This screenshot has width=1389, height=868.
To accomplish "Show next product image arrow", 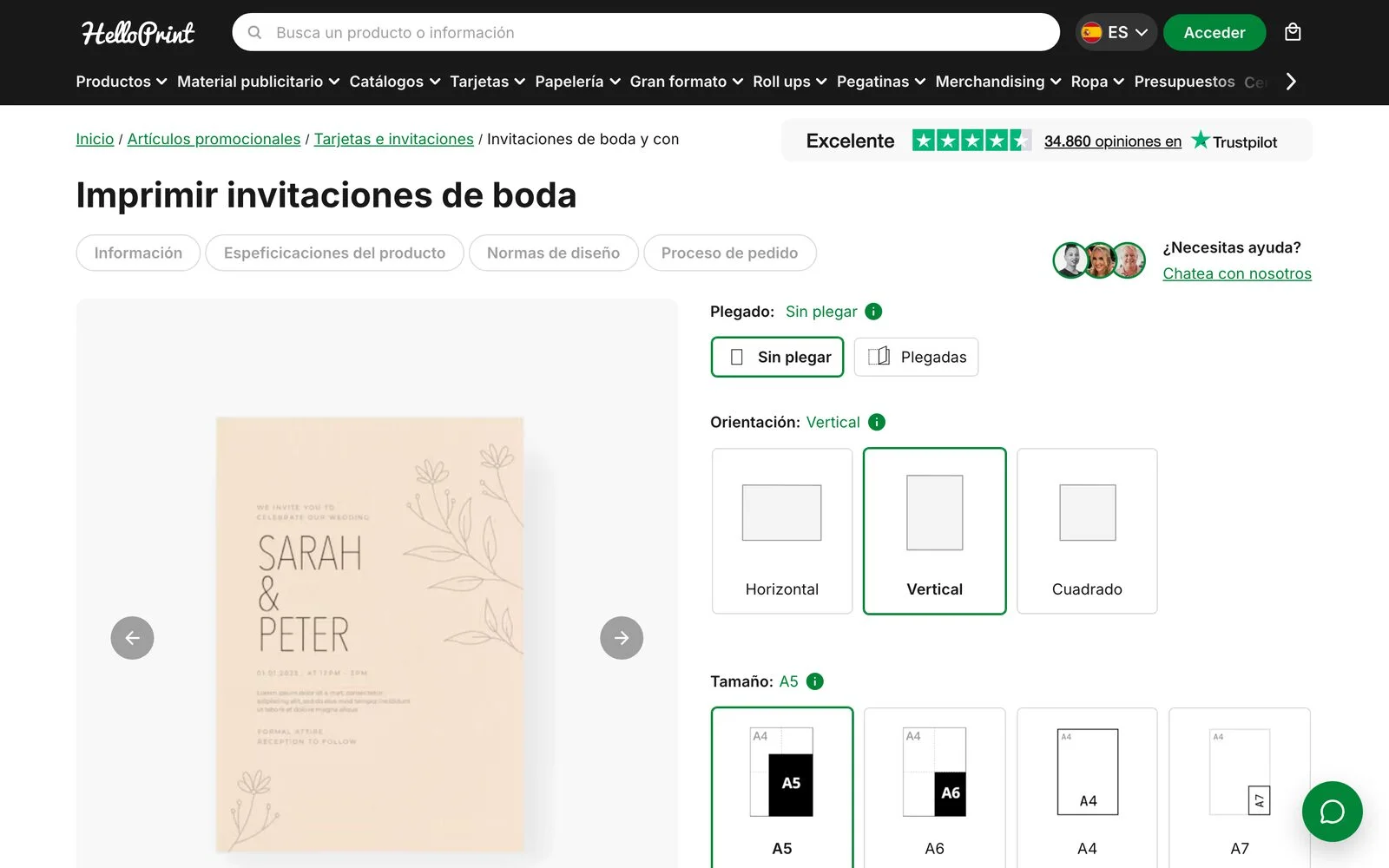I will click(x=622, y=638).
